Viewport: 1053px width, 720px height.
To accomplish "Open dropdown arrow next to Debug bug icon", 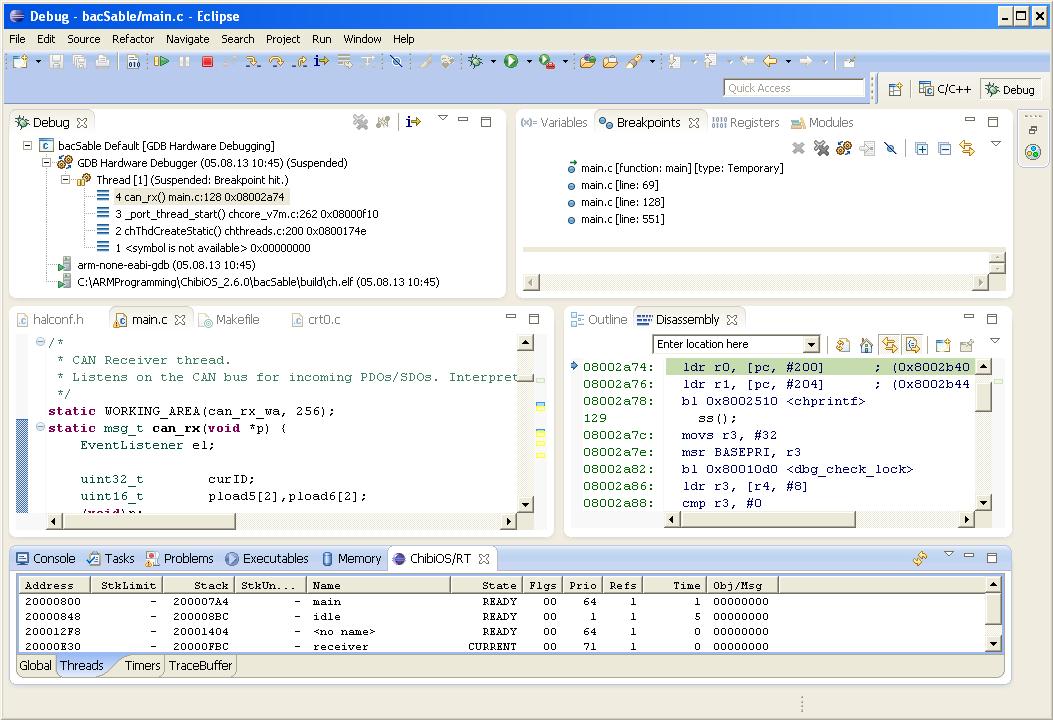I will [x=493, y=62].
